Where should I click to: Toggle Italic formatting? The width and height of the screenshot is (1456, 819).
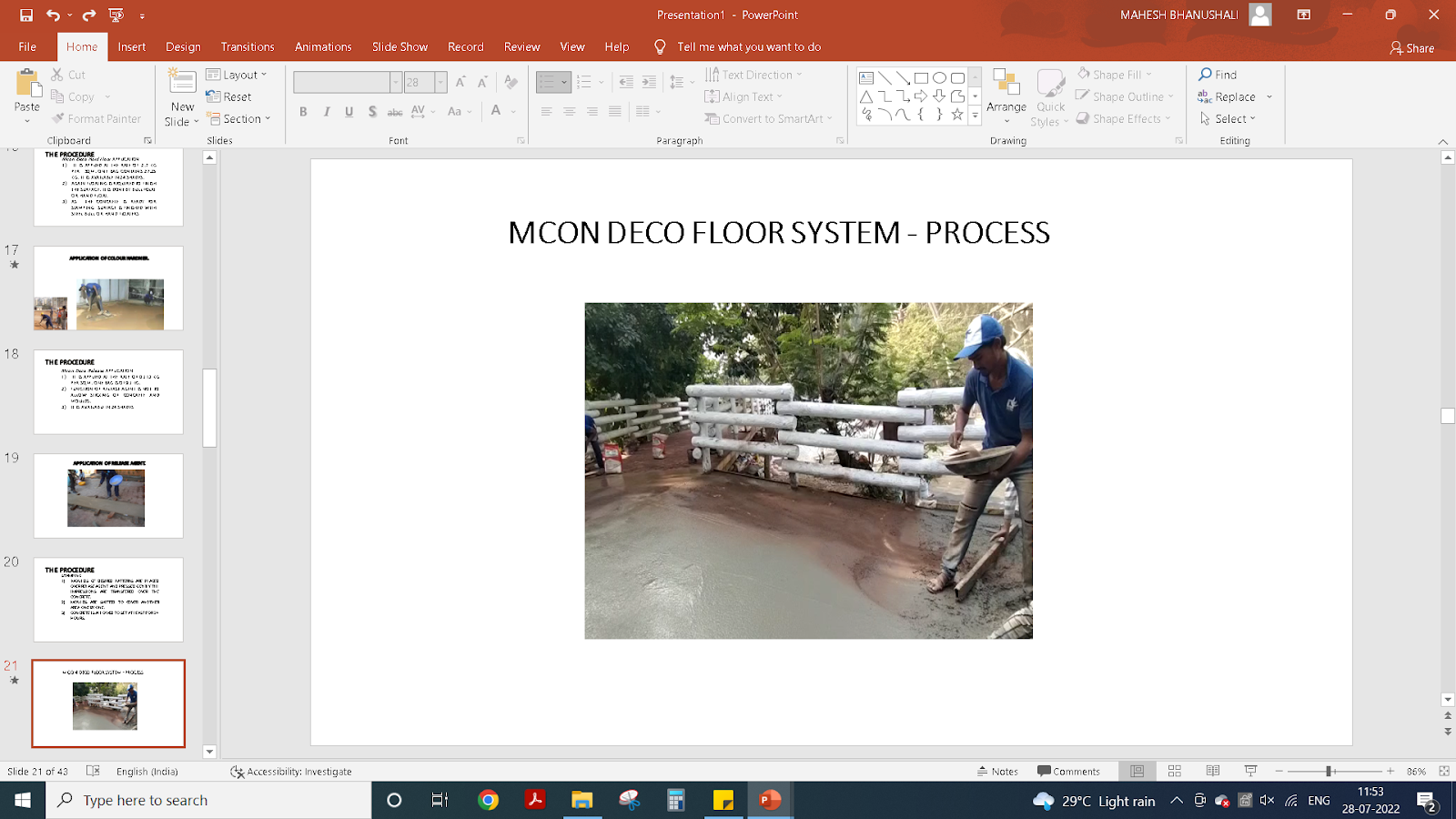326,112
